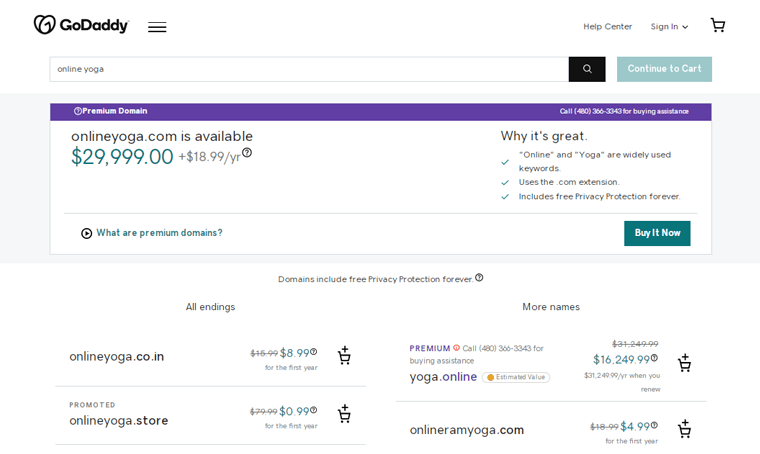760x454 pixels.
Task: Click the GoDaddy logo
Action: pyautogui.click(x=81, y=25)
